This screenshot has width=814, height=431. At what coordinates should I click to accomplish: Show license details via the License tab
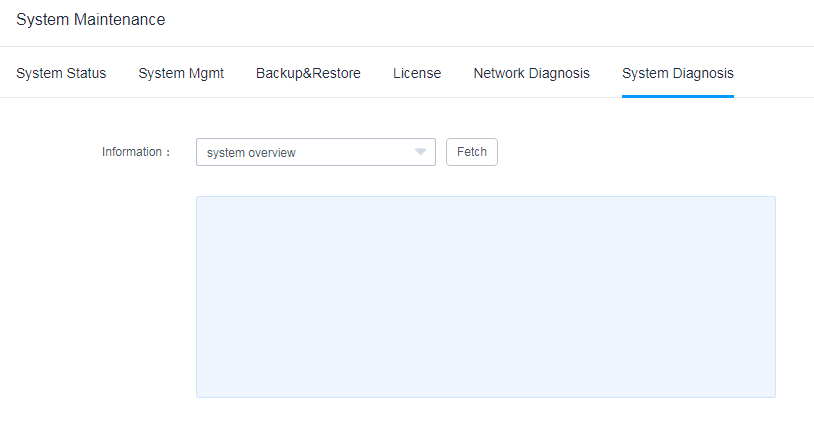417,73
